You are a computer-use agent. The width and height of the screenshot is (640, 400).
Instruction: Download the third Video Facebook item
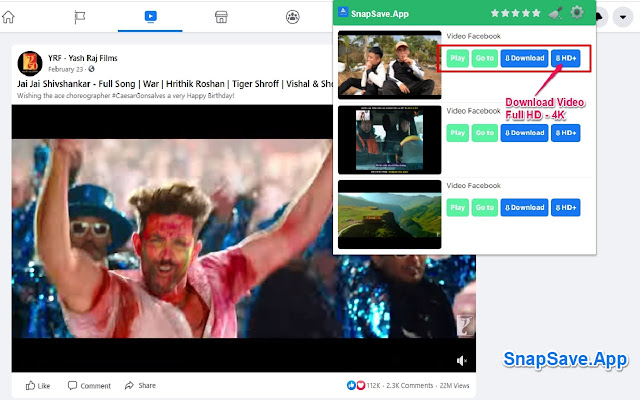point(524,208)
